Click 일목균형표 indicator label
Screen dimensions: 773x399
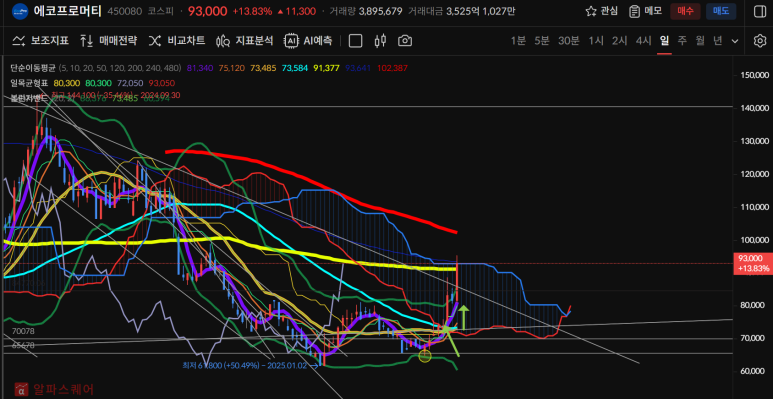point(30,83)
